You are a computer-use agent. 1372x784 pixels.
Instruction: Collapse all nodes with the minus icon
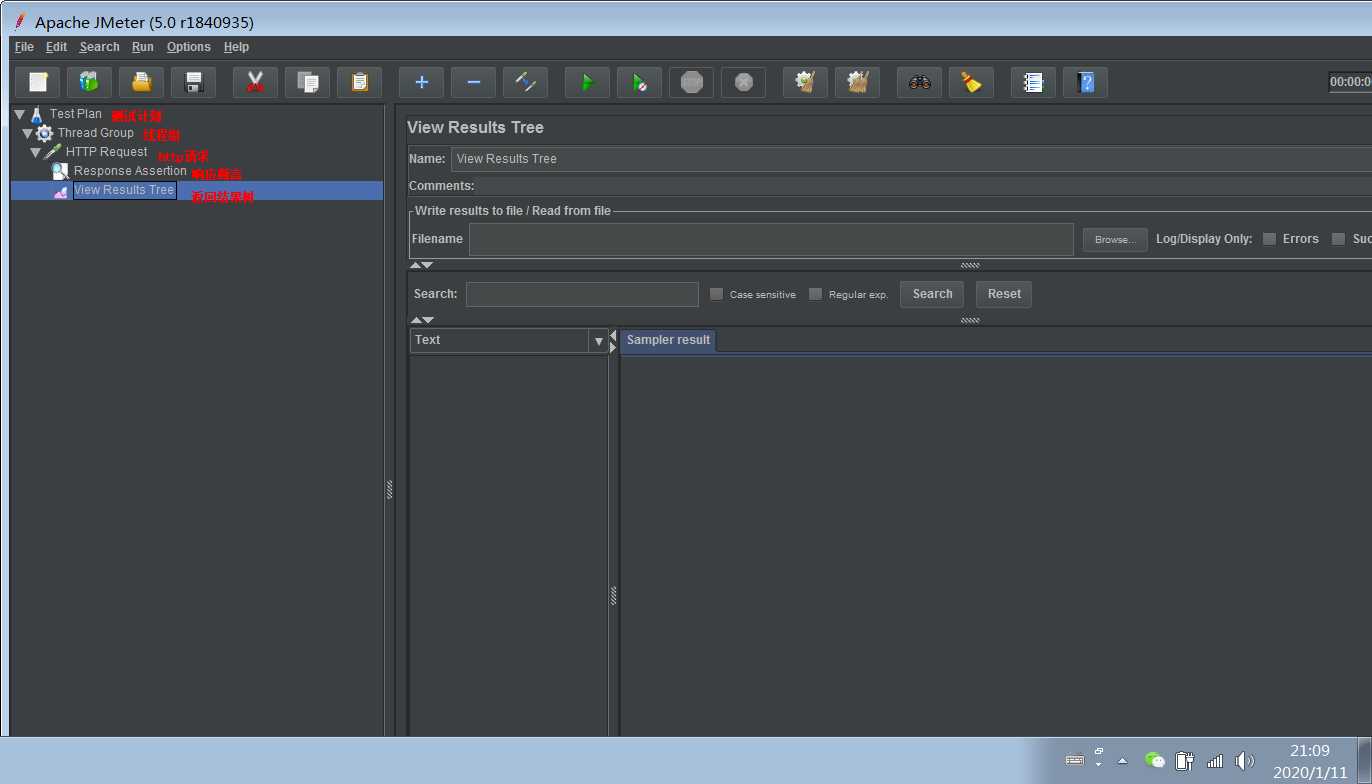474,82
